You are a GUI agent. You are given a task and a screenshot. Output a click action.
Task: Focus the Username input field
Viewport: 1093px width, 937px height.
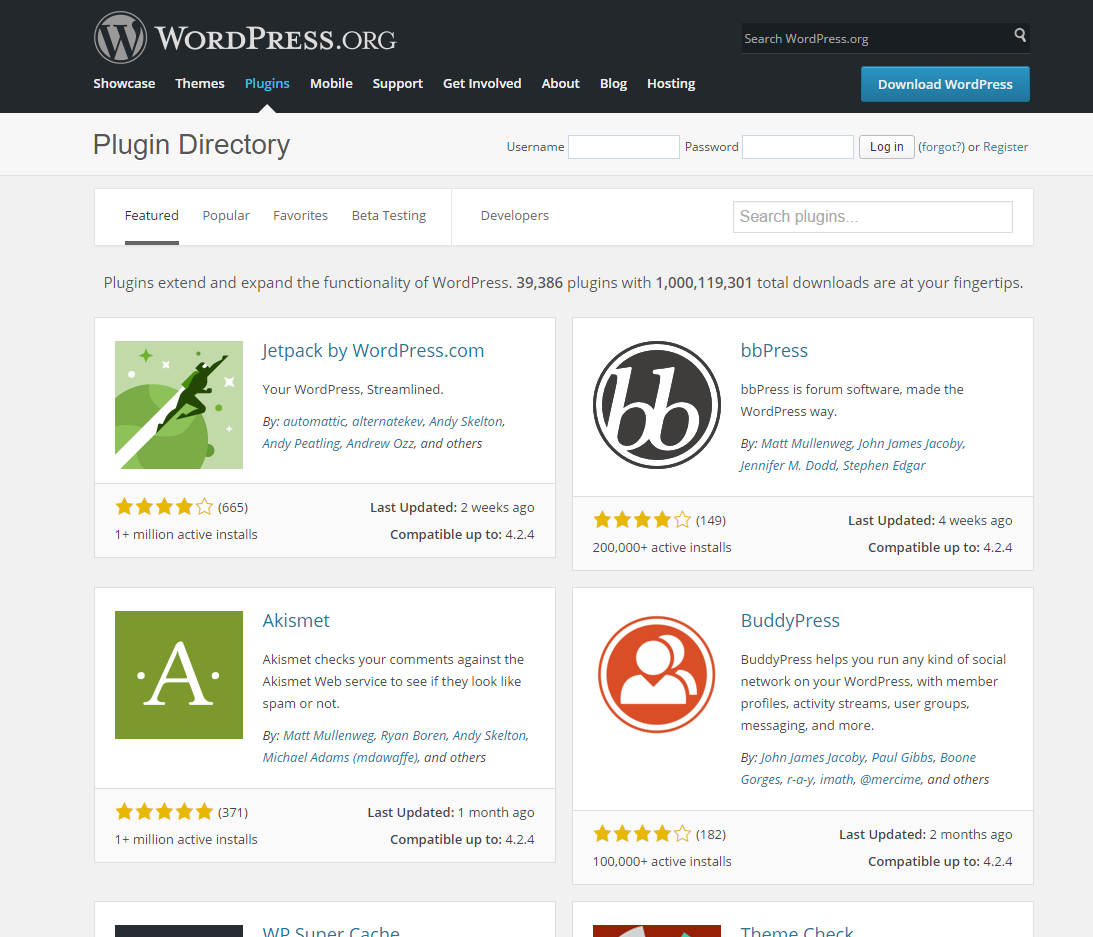click(x=624, y=147)
